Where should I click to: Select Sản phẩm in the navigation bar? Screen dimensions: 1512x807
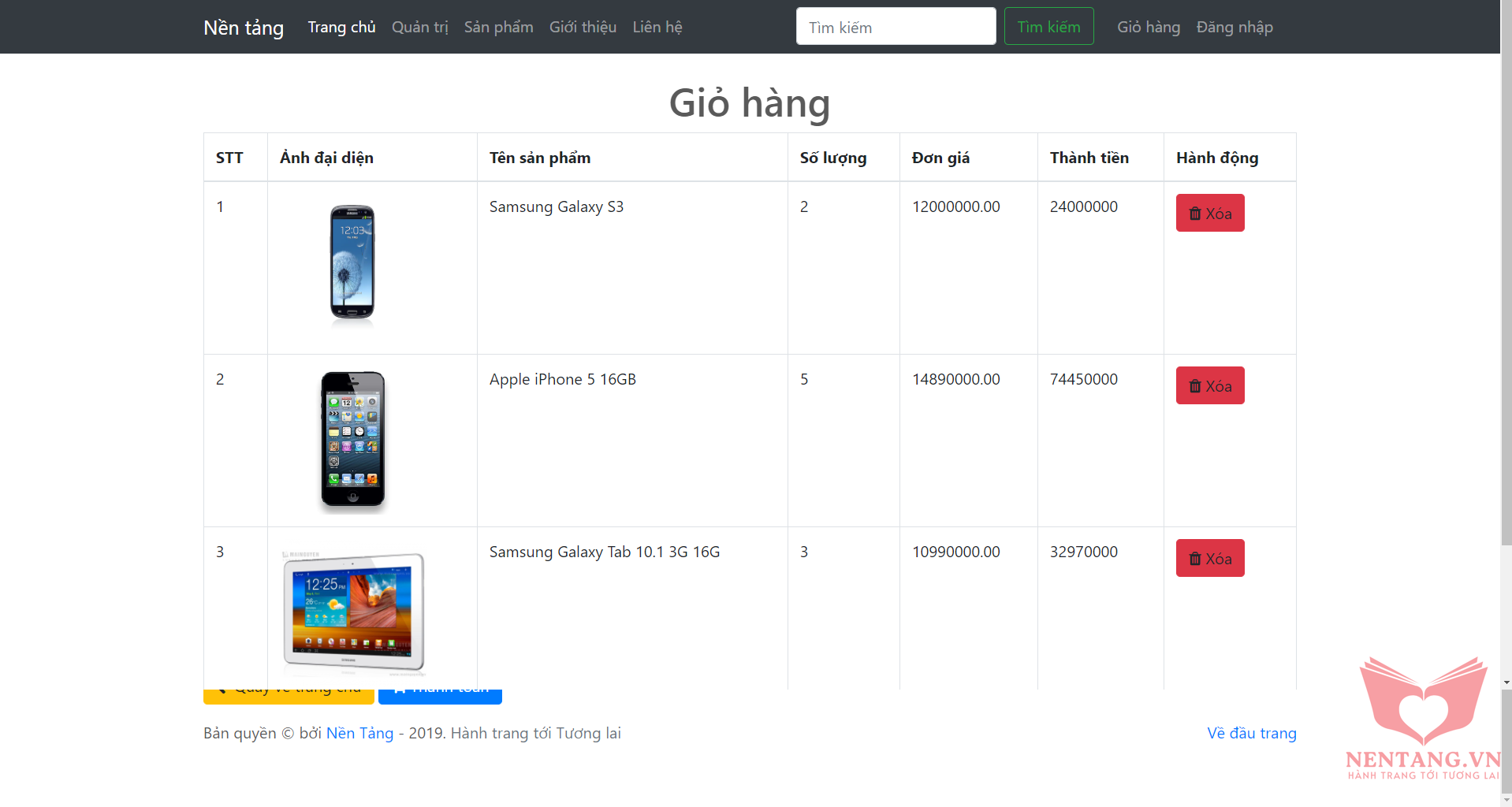tap(498, 28)
